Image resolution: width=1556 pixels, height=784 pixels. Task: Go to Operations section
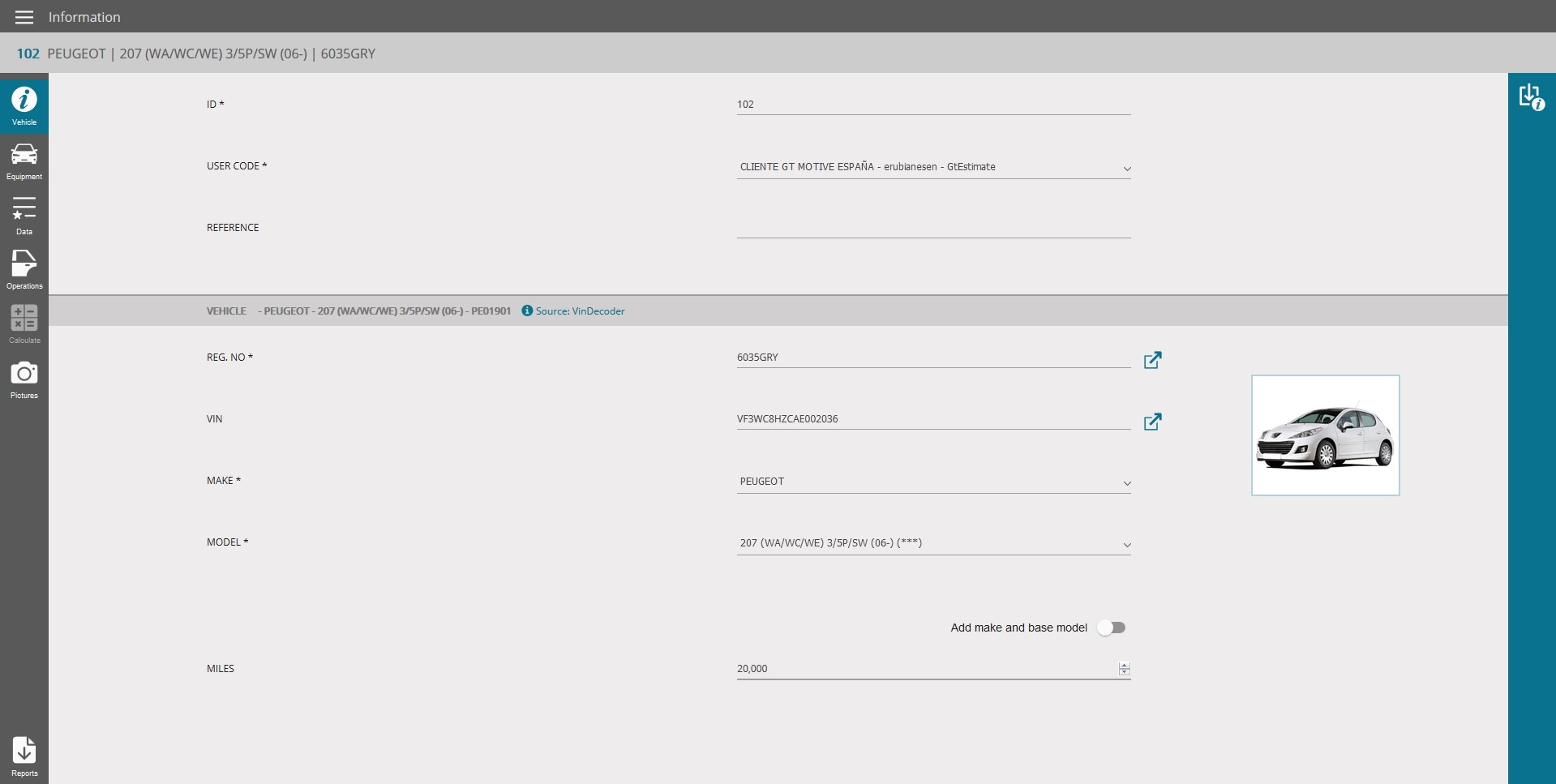[24, 269]
